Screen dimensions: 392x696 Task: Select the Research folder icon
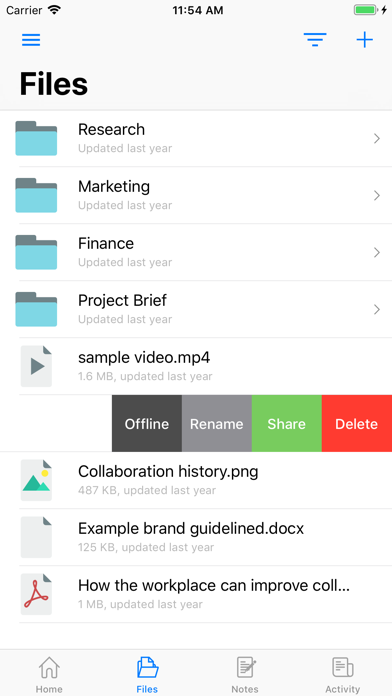coord(36,138)
